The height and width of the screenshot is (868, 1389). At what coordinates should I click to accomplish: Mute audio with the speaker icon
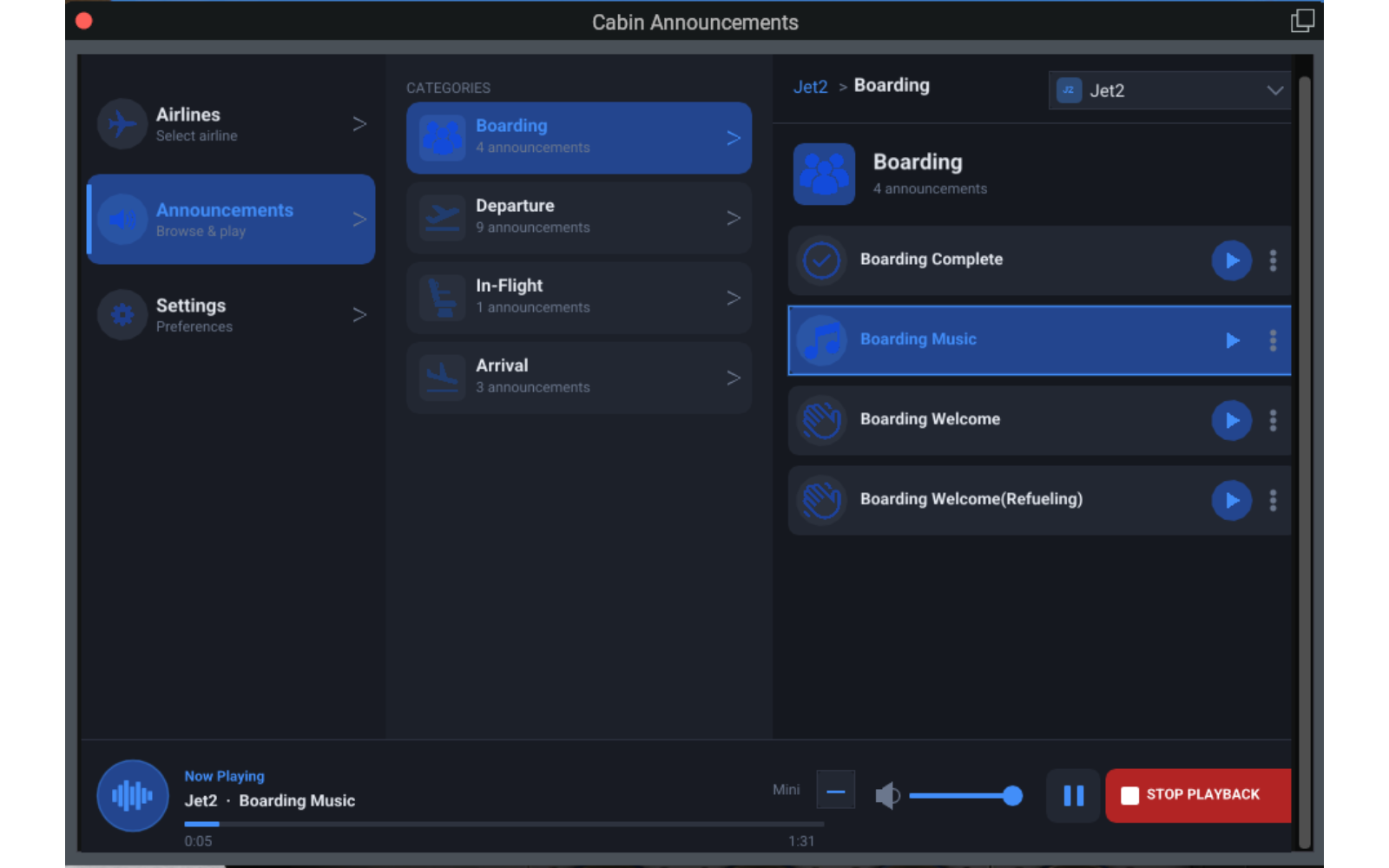[x=887, y=795]
